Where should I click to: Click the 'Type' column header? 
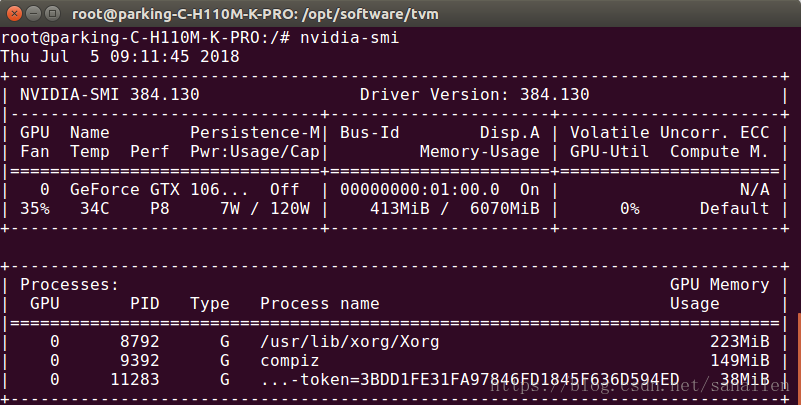point(210,304)
